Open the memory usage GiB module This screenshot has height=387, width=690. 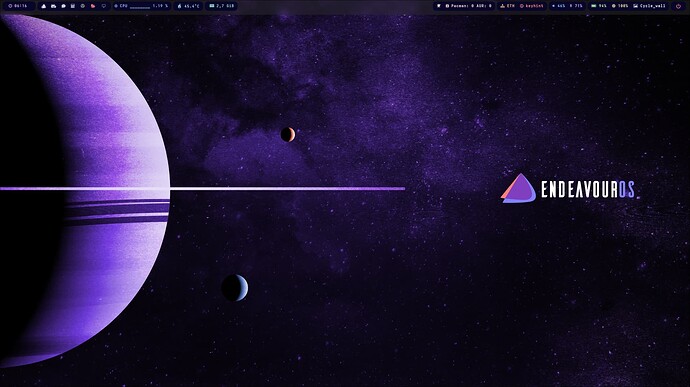pyautogui.click(x=221, y=6)
